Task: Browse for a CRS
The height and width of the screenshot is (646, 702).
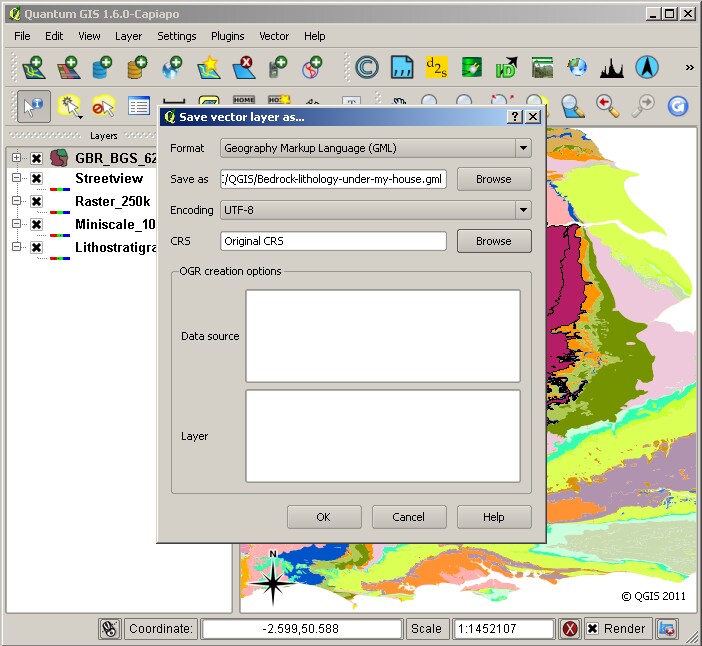Action: point(494,241)
